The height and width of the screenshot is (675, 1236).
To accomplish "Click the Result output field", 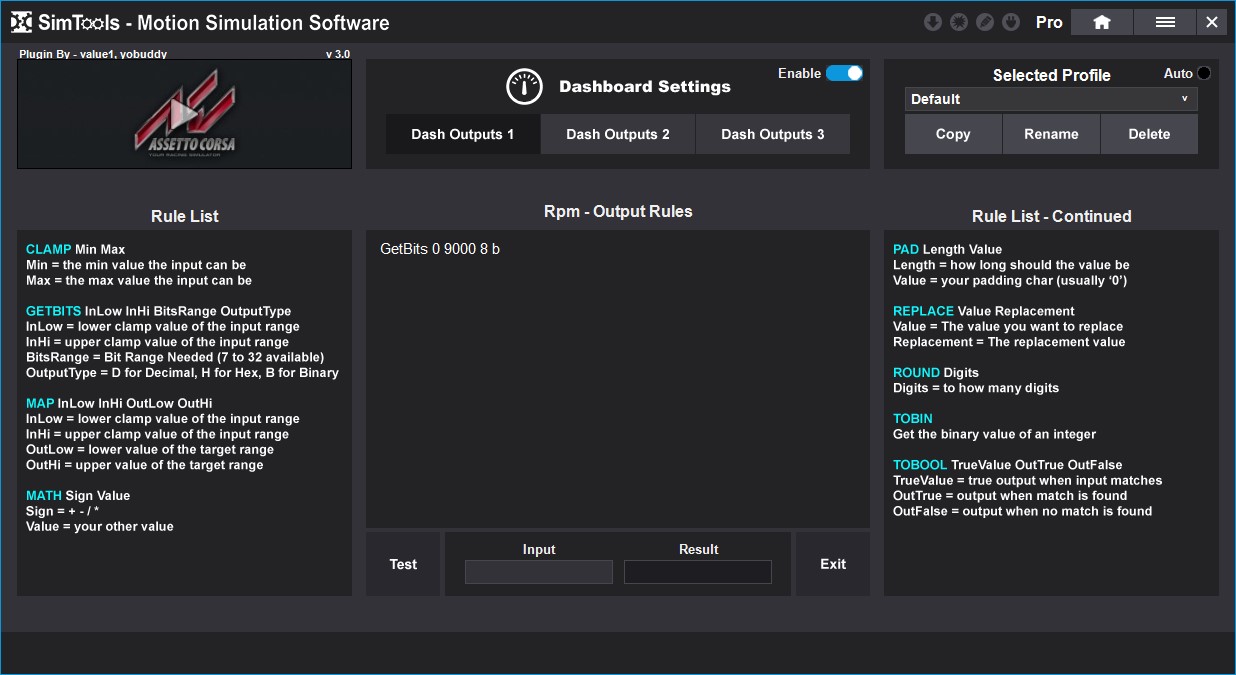I will (698, 572).
